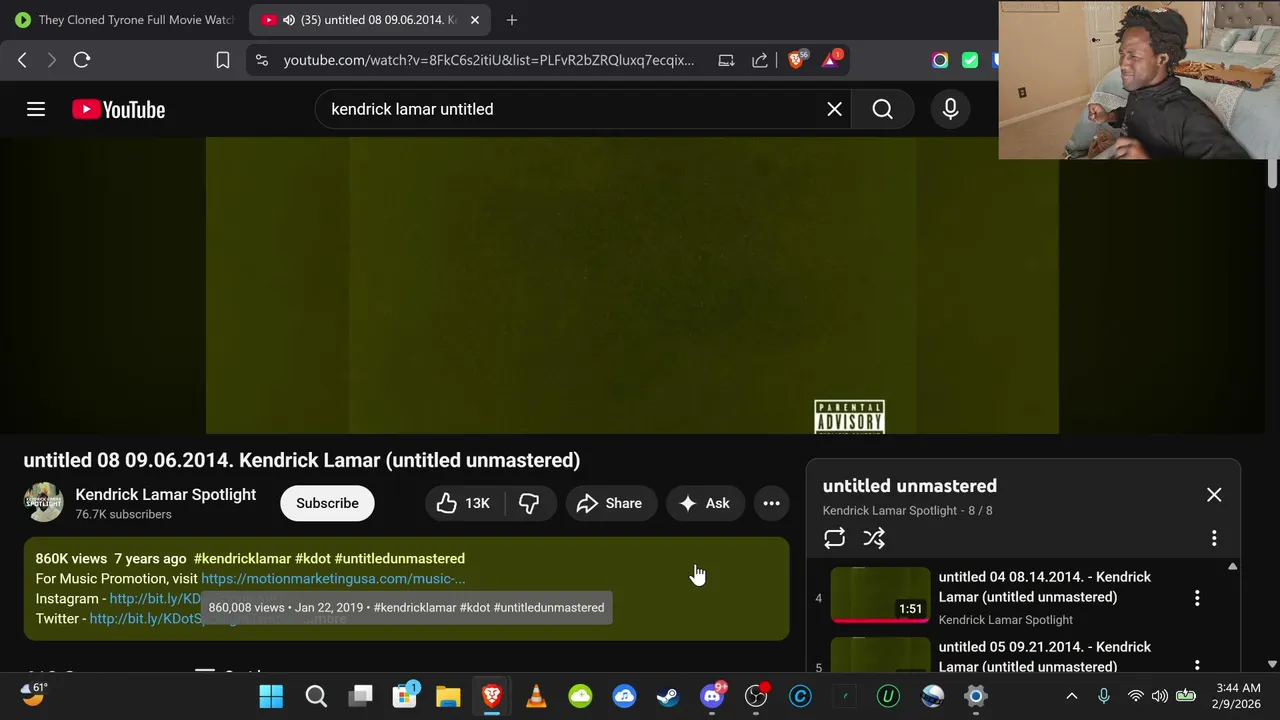Share the video
The width and height of the screenshot is (1280, 720).
610,503
